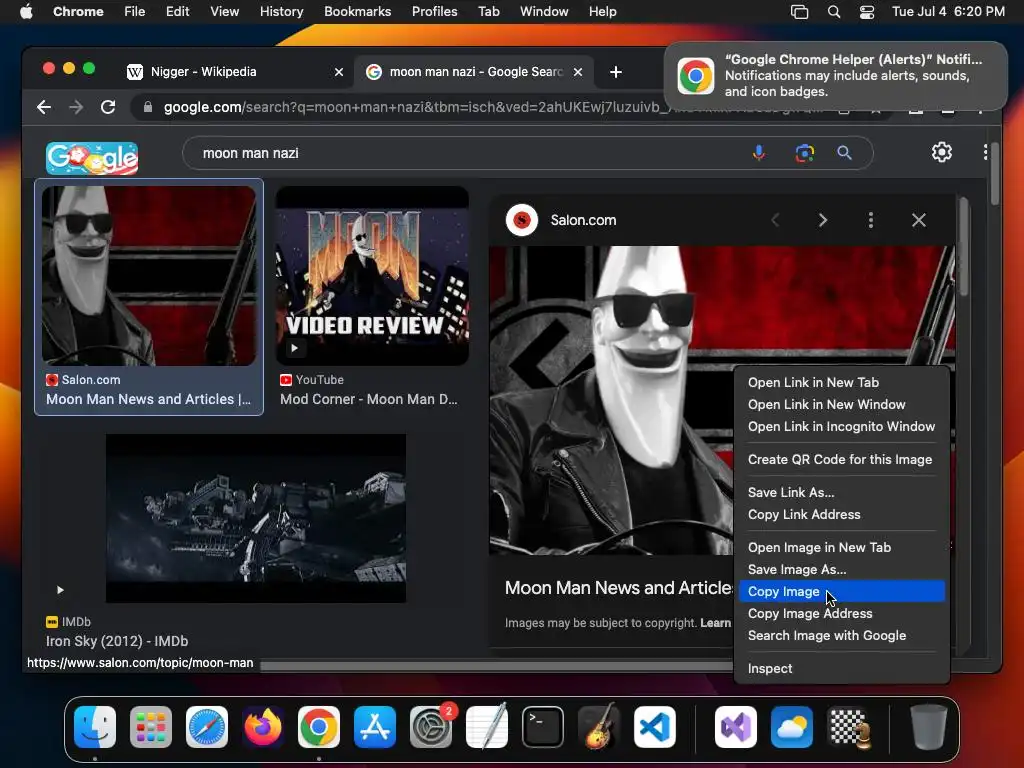Launch Terminal from the dock

point(543,727)
